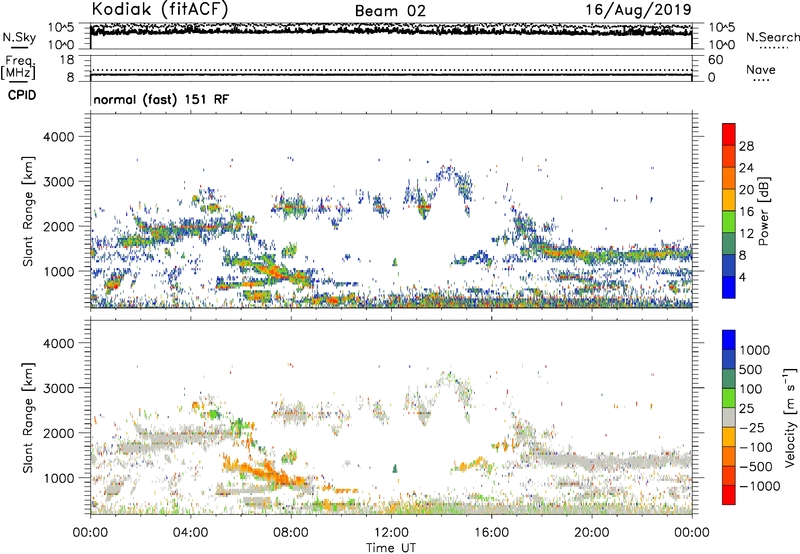Viewport: 800px width, 554px height.
Task: Click "Slant Range [km]" on velocity panel
Action: tap(28, 418)
